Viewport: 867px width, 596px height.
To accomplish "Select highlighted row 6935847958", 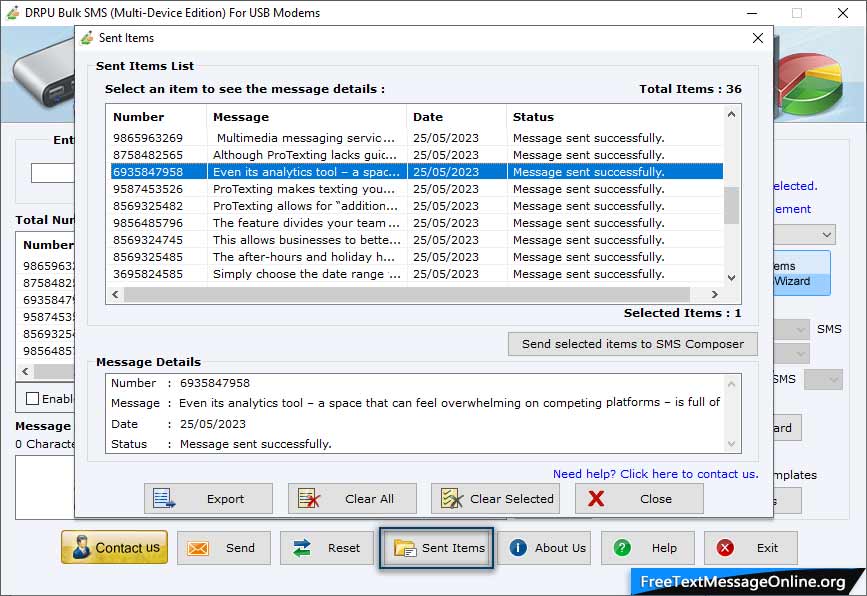I will pyautogui.click(x=416, y=172).
